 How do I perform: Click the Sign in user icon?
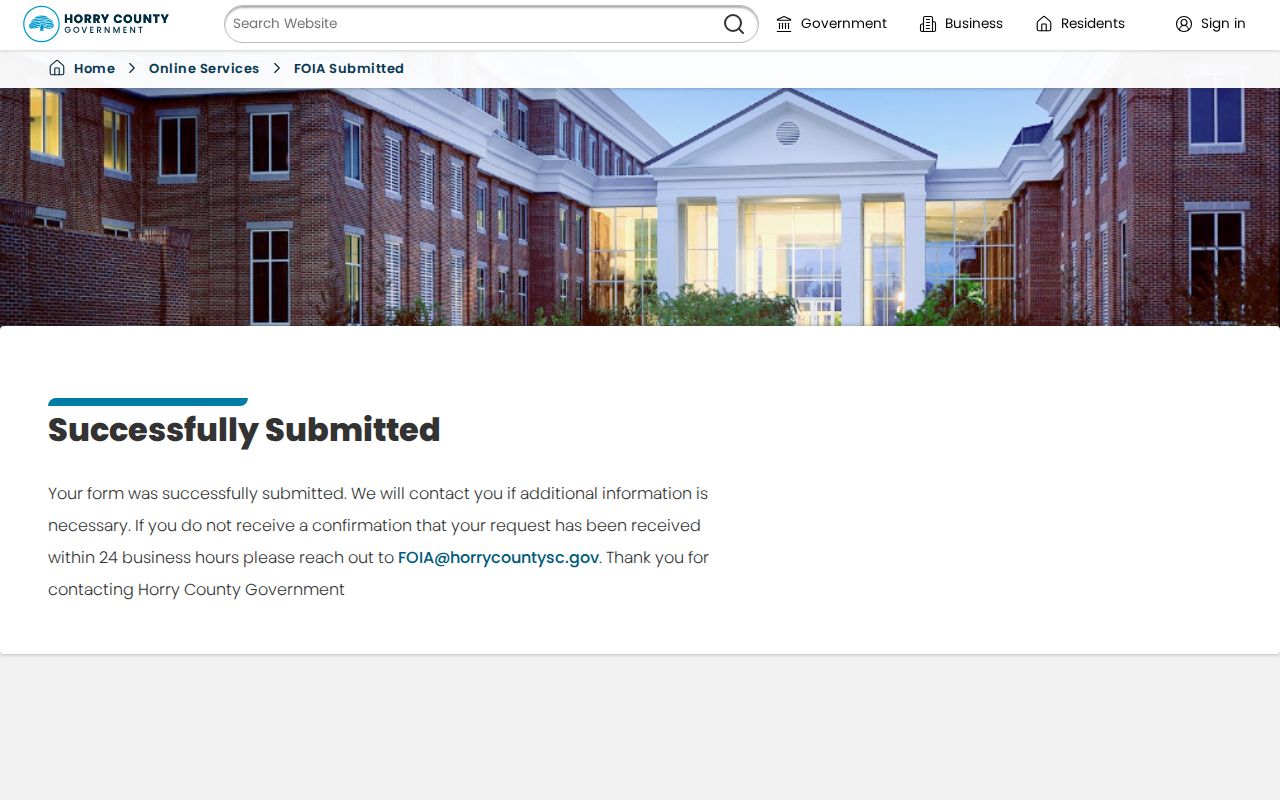[1184, 24]
